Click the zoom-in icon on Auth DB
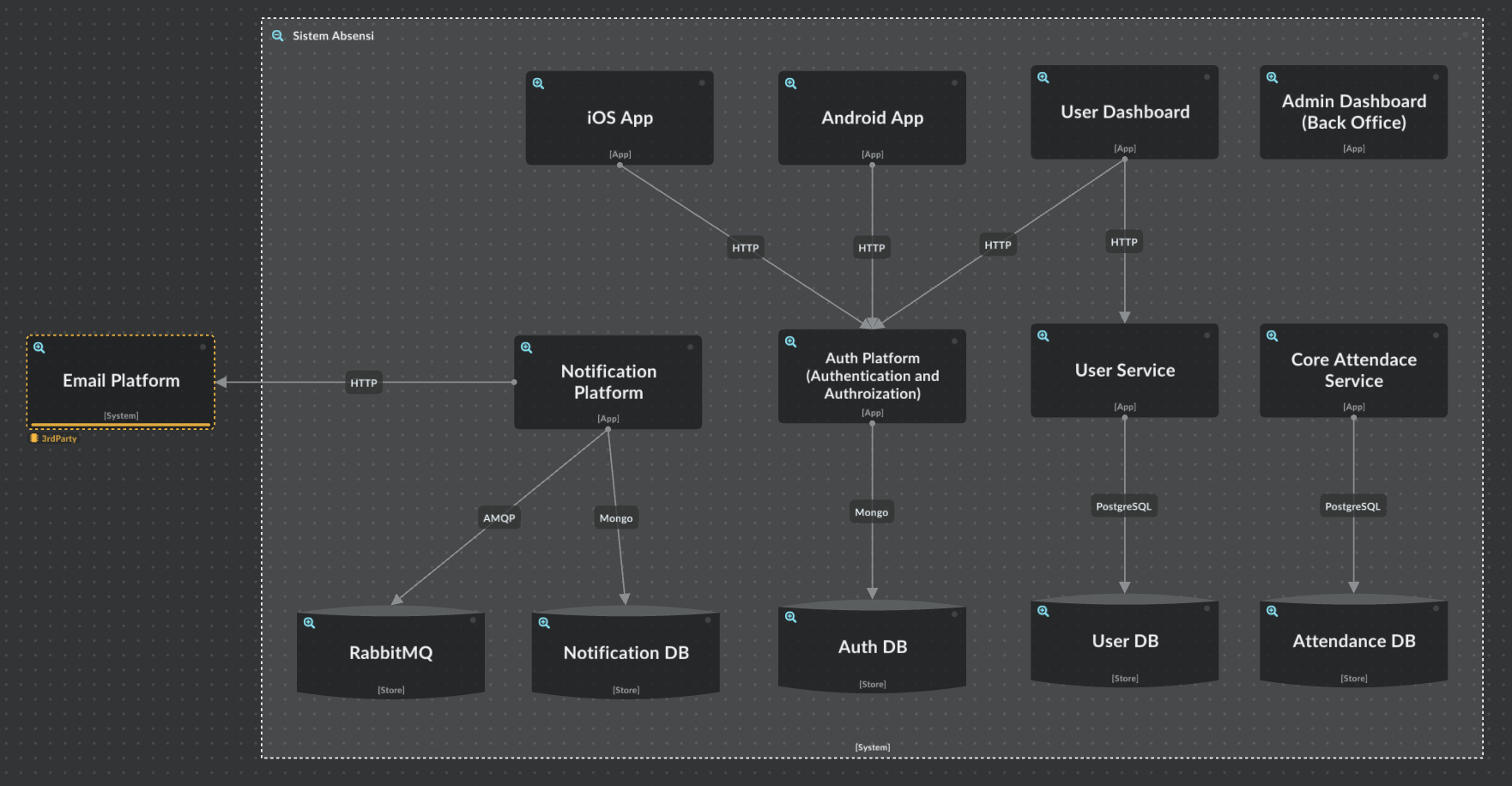Image resolution: width=1512 pixels, height=786 pixels. pyautogui.click(x=789, y=615)
